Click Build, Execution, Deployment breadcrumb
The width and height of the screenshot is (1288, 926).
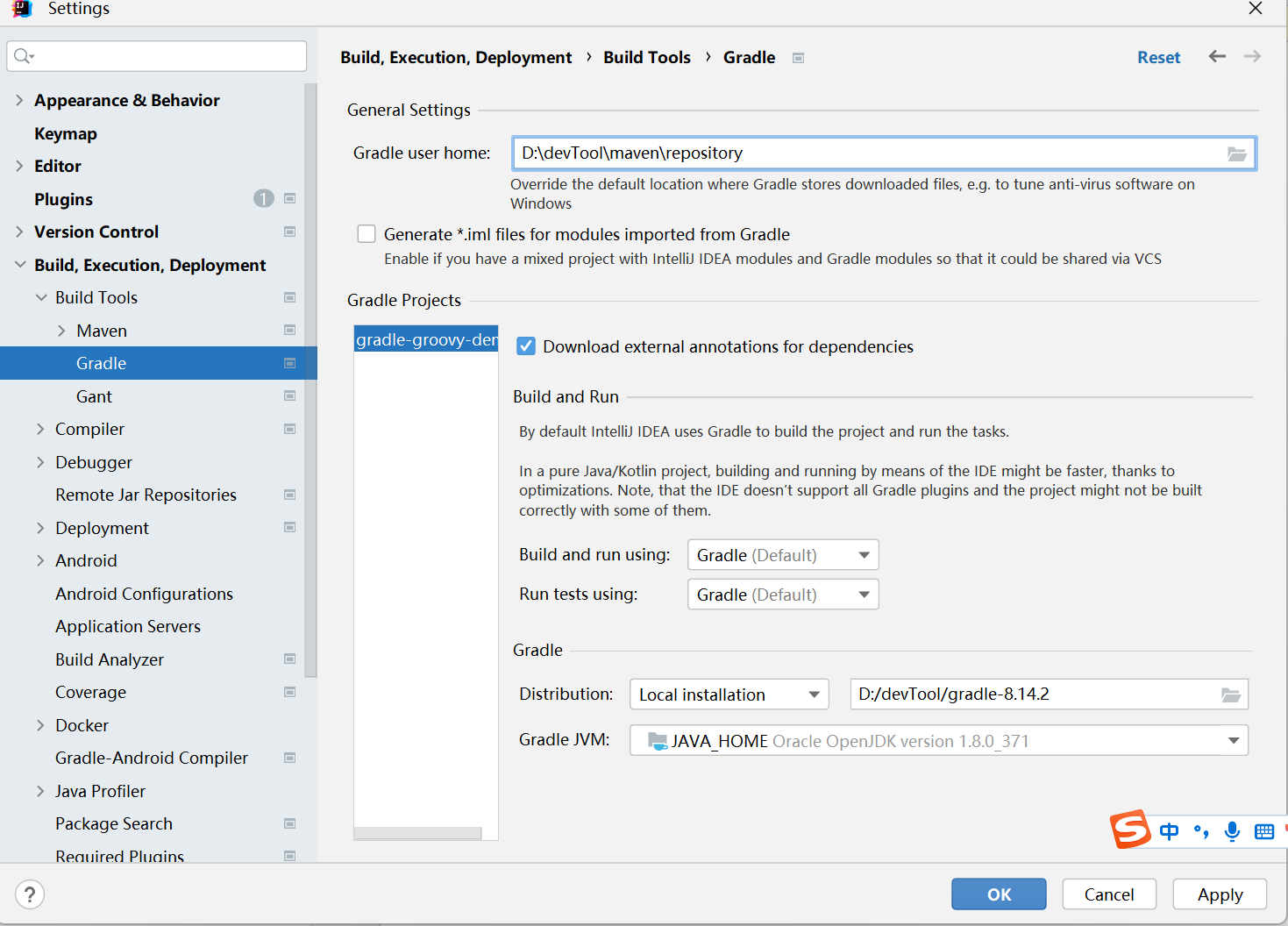coord(456,57)
